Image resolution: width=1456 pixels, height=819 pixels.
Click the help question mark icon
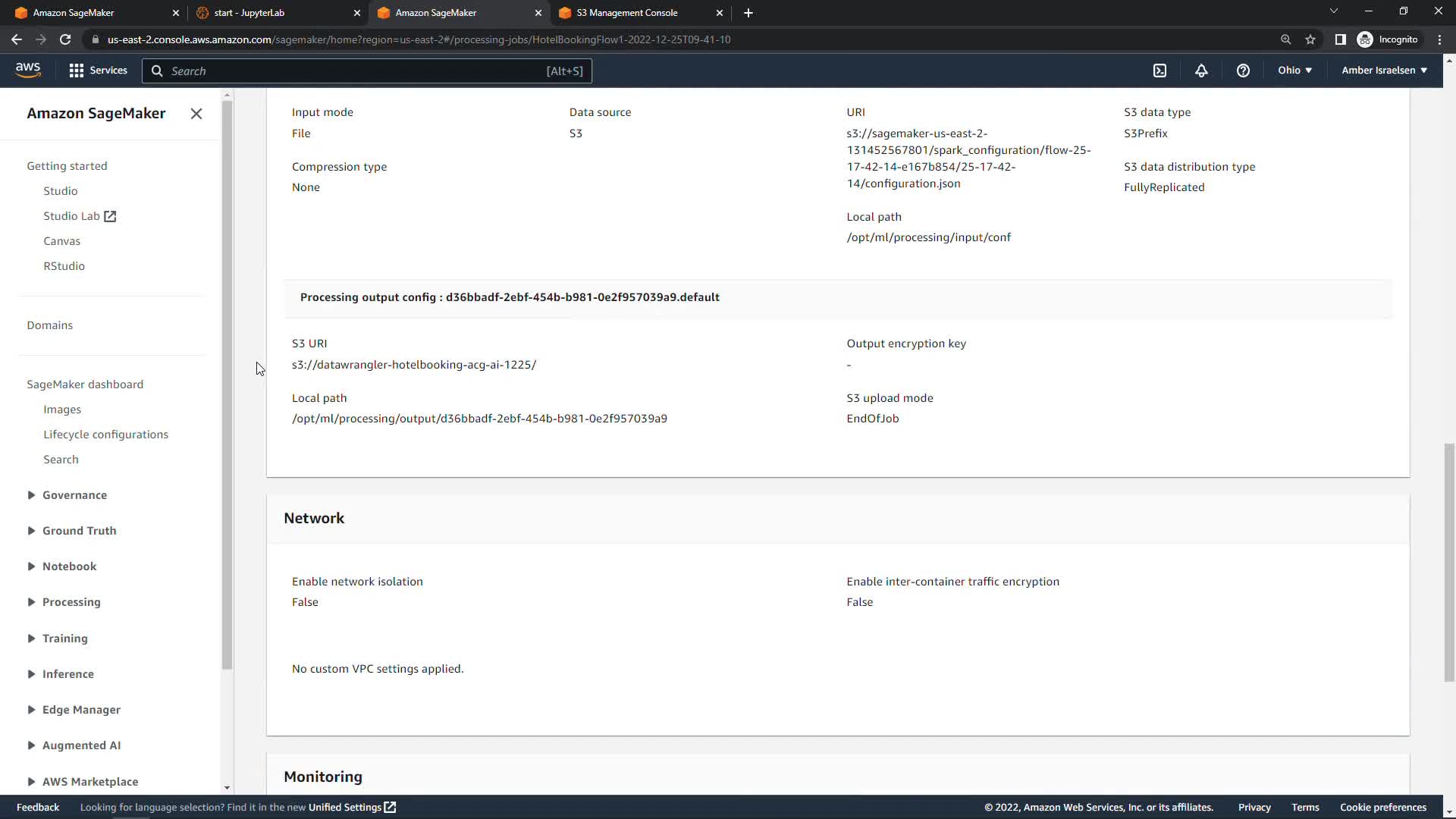click(x=1243, y=71)
